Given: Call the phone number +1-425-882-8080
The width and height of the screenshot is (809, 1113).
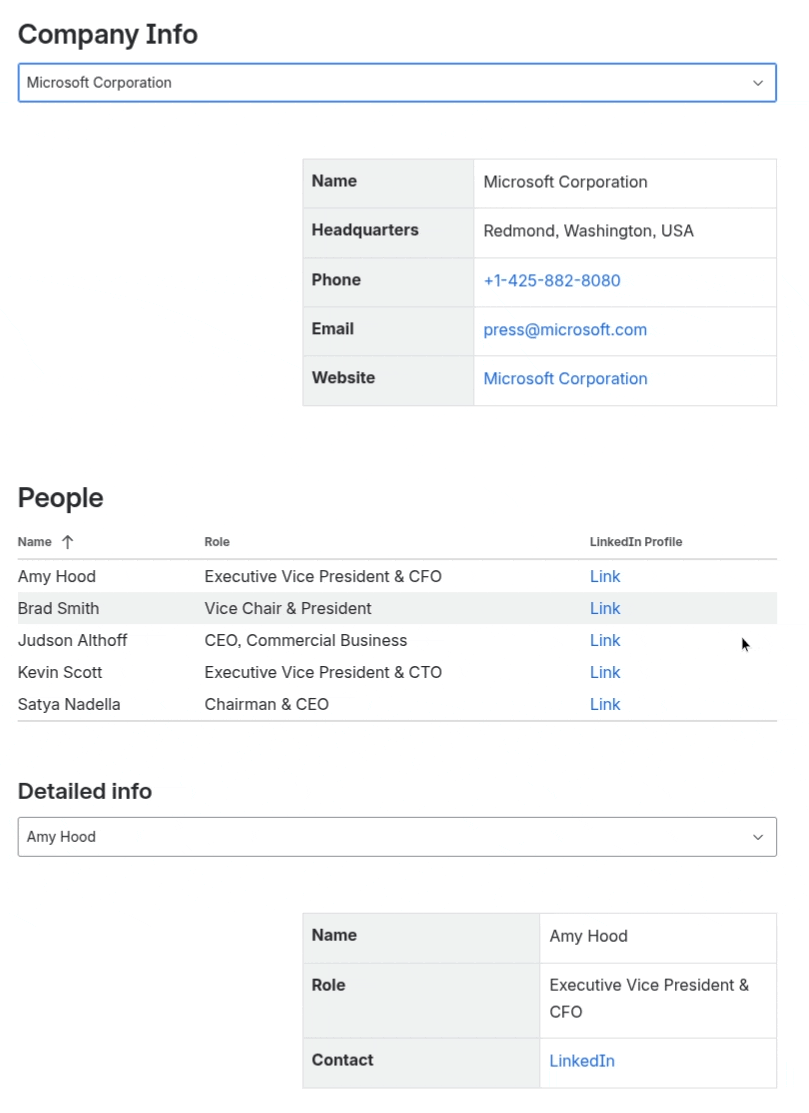Looking at the screenshot, I should (552, 280).
